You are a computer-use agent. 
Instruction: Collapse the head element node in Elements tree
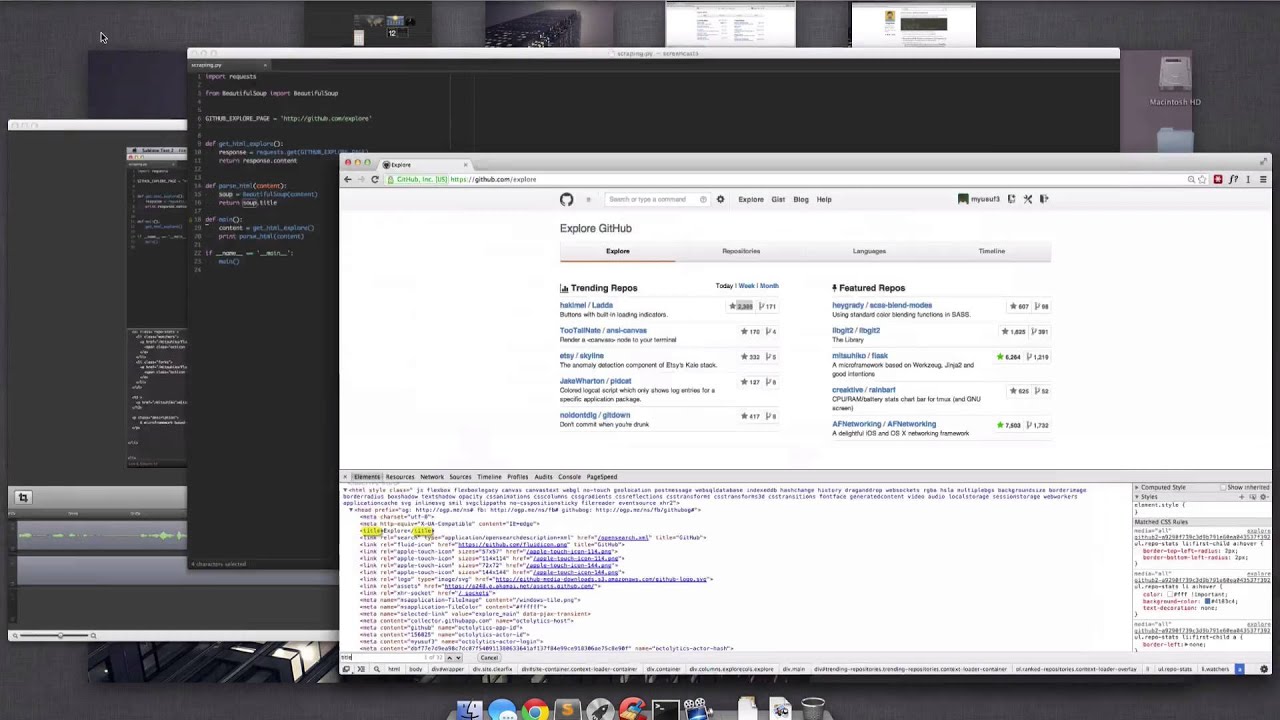click(x=350, y=510)
